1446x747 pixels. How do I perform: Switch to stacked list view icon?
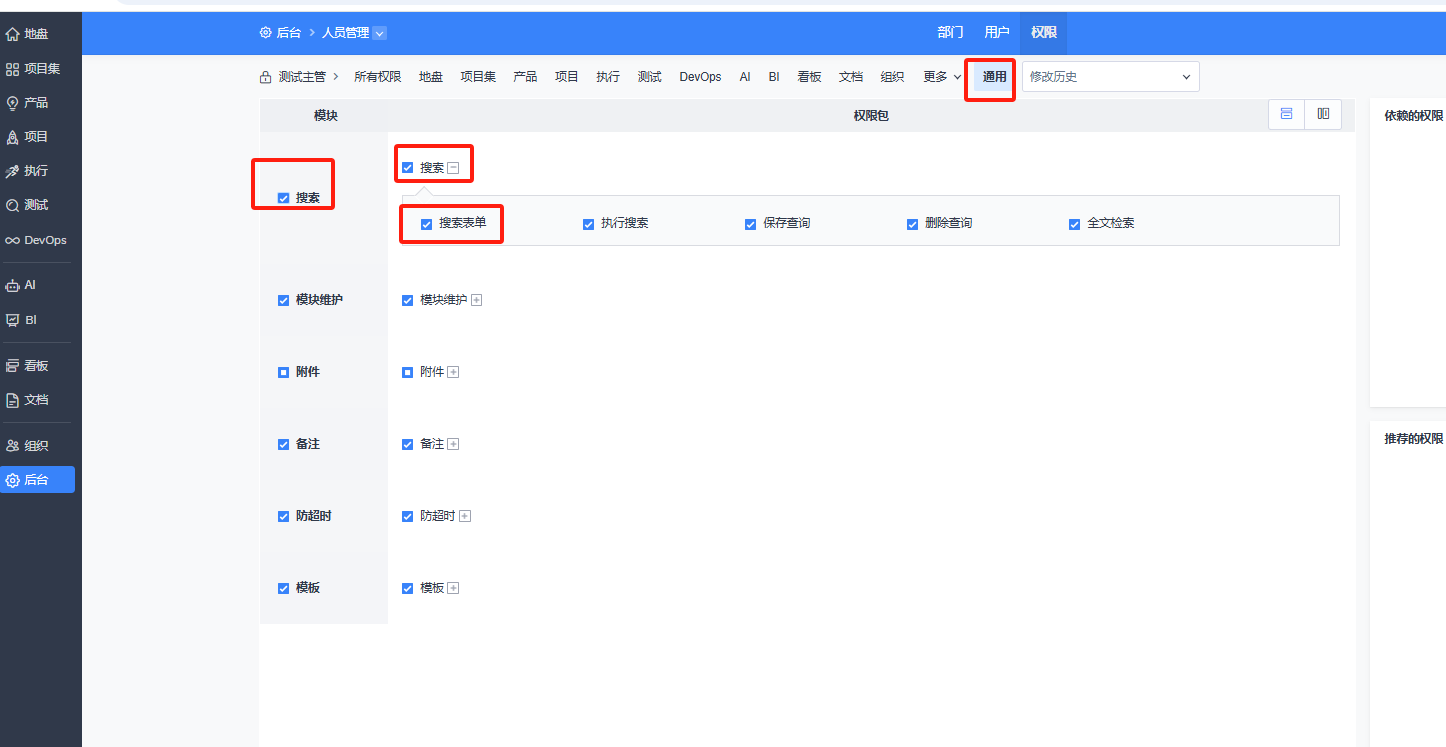point(1286,114)
